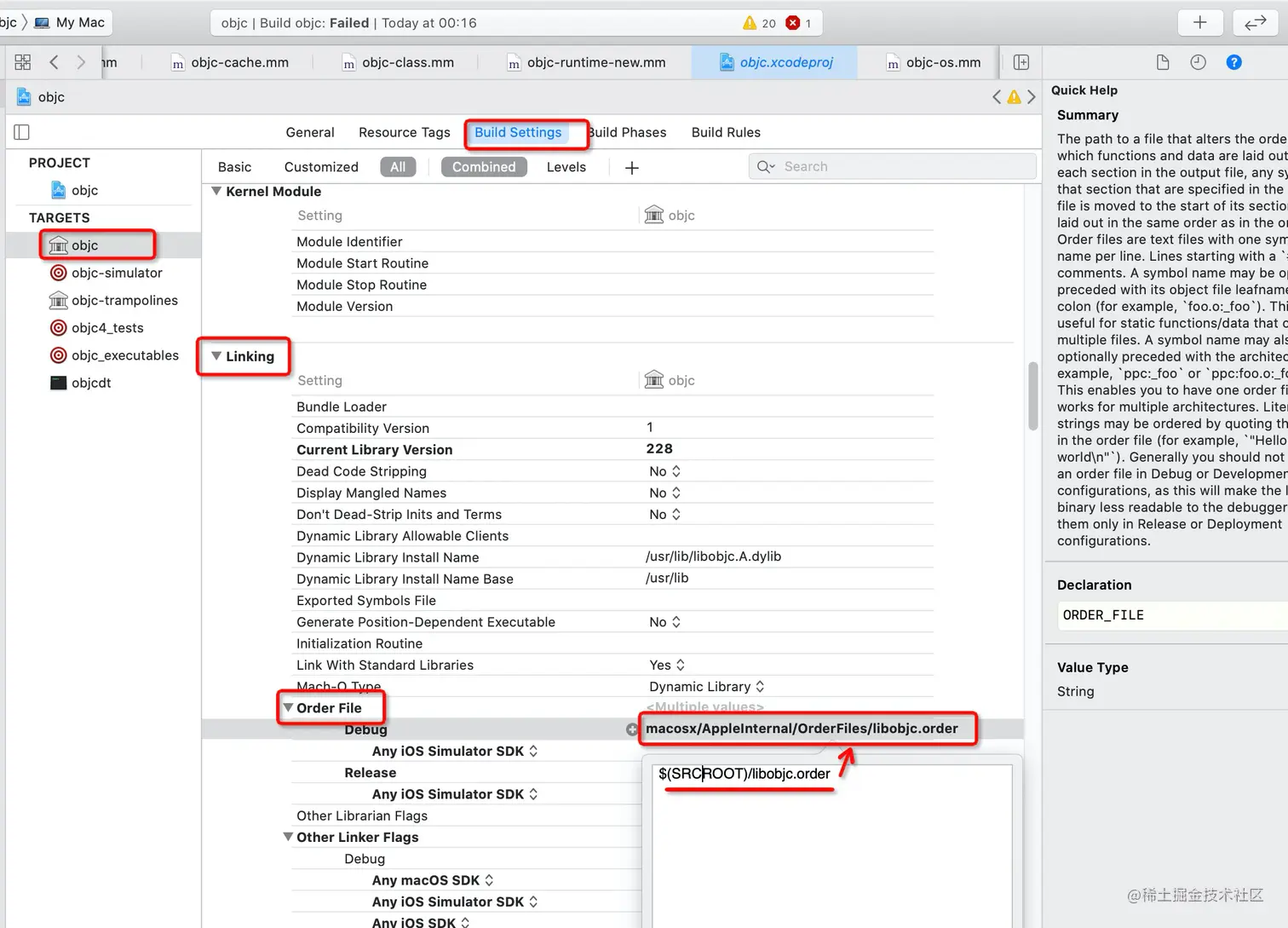
Task: Change Don't Dead-Strip Inits and Terms value
Action: [x=664, y=514]
